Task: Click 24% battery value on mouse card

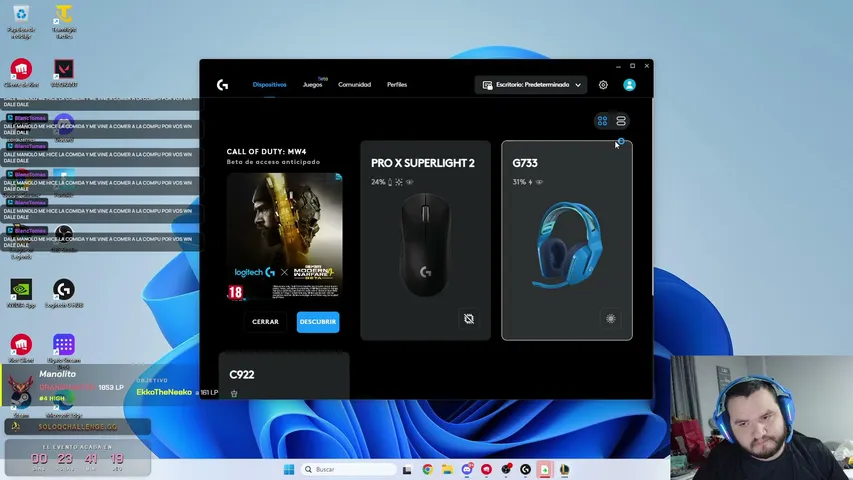Action: pos(378,182)
